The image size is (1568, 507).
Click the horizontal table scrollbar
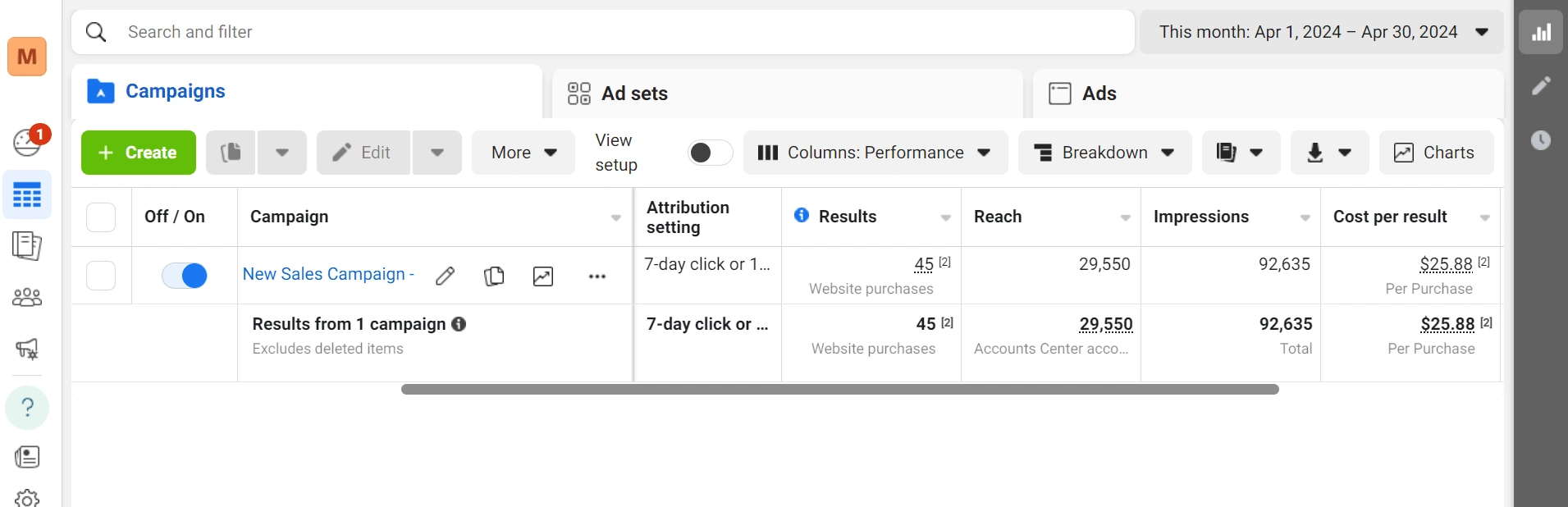pyautogui.click(x=839, y=389)
